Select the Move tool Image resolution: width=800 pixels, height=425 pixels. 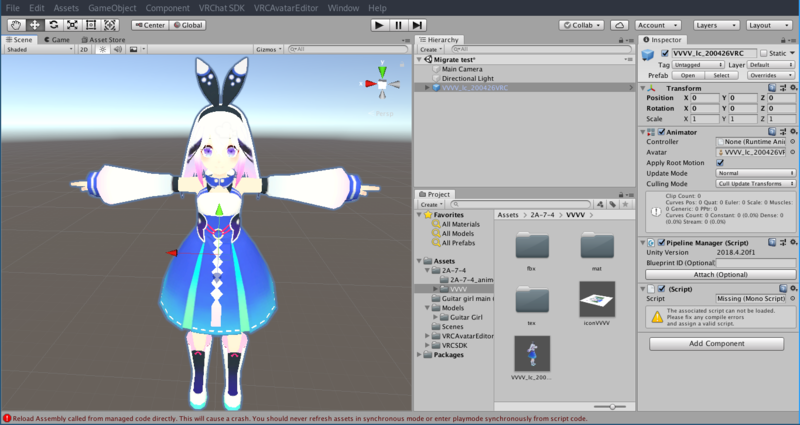pos(34,25)
